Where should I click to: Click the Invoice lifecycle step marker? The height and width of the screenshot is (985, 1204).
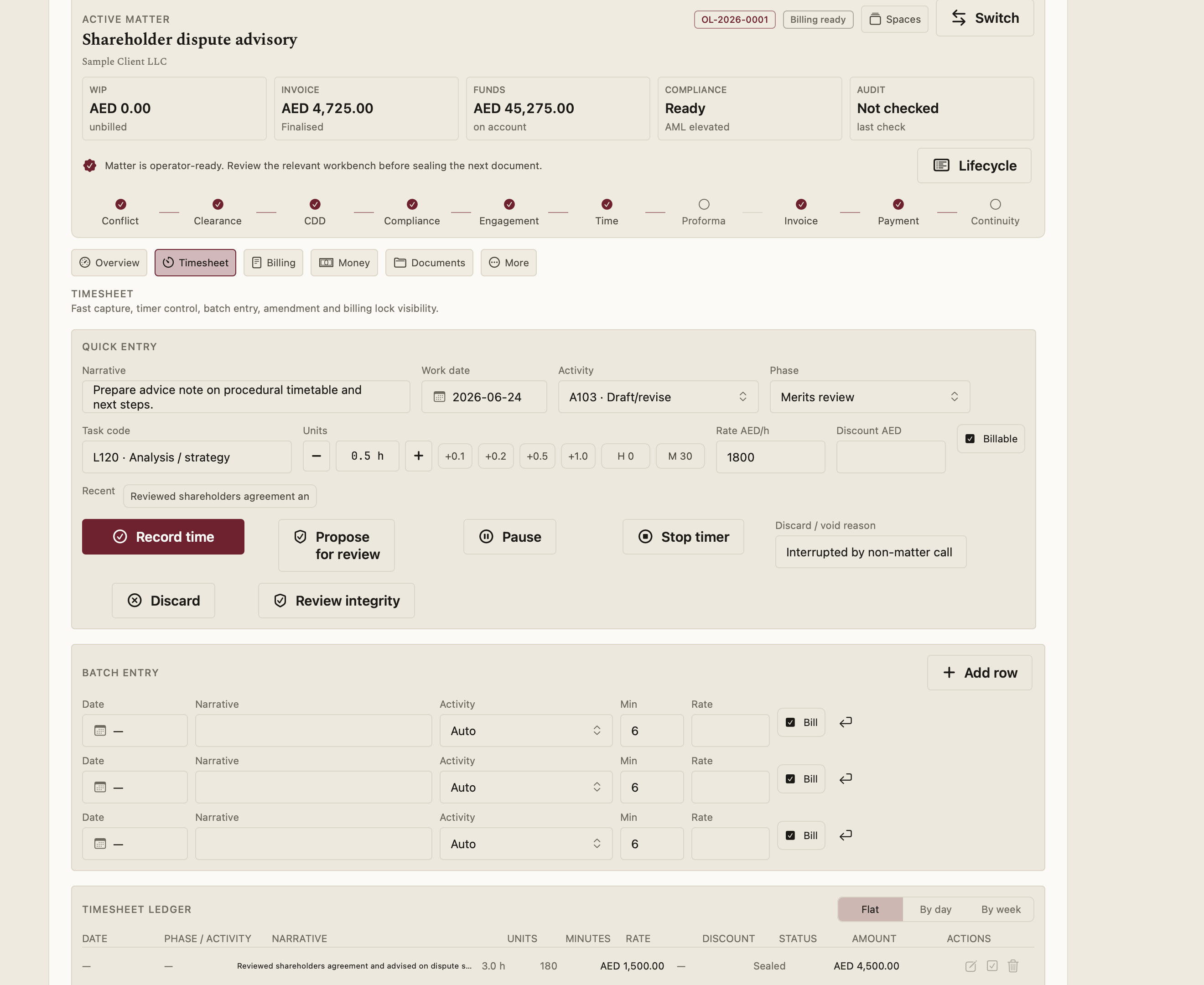point(801,204)
